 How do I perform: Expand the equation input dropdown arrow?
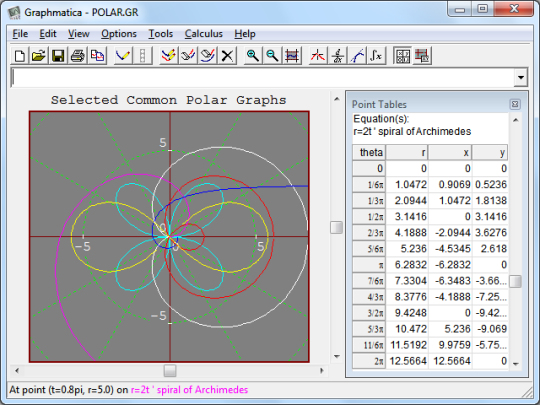pos(521,77)
